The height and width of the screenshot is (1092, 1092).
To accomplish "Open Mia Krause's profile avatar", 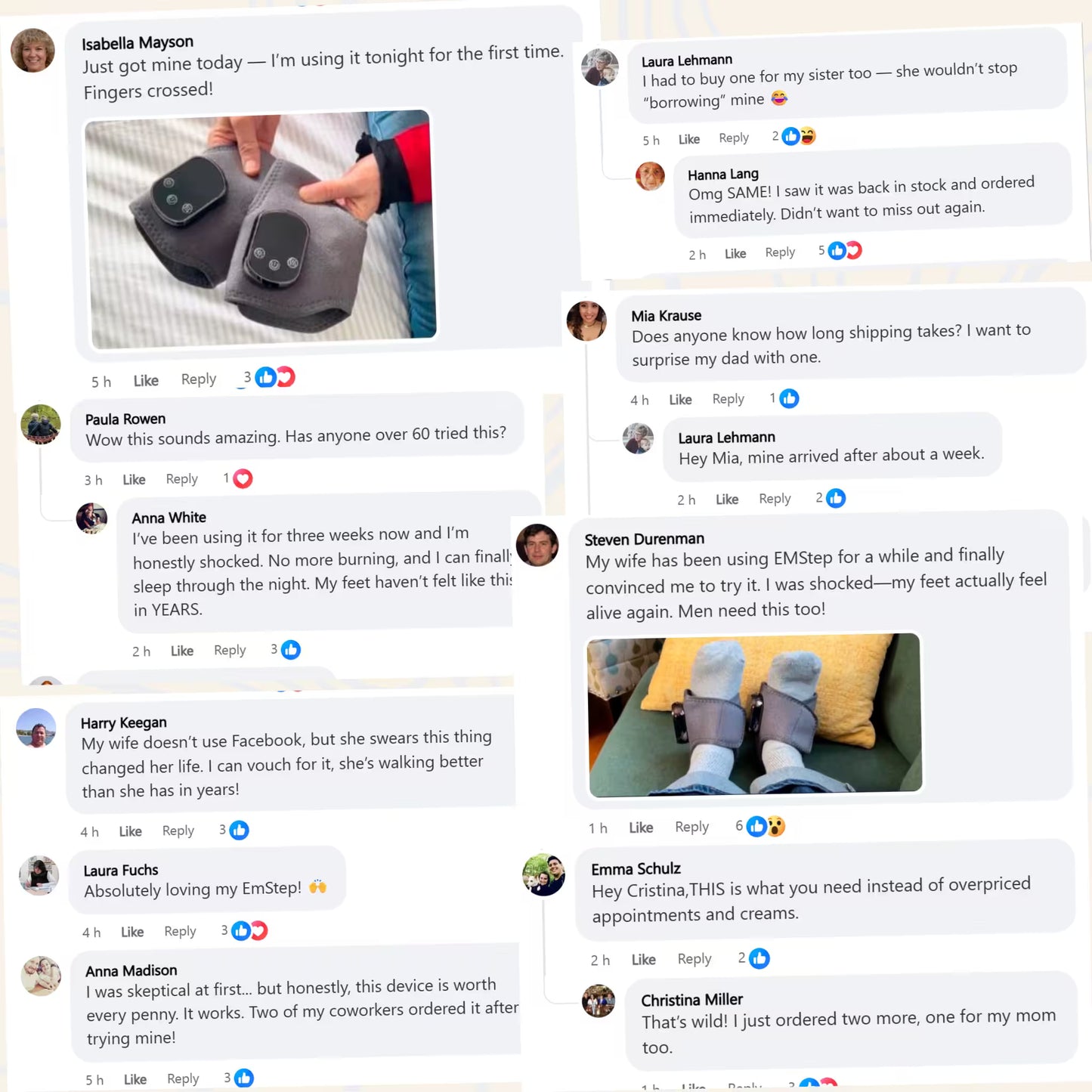I will (x=586, y=320).
